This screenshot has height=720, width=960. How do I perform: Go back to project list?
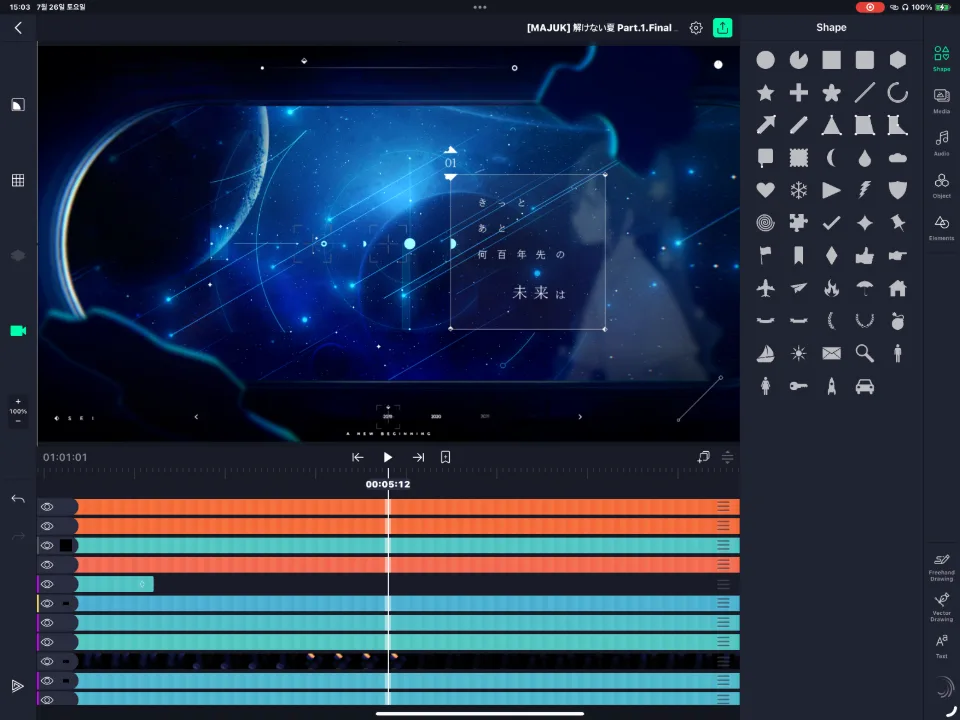(18, 28)
